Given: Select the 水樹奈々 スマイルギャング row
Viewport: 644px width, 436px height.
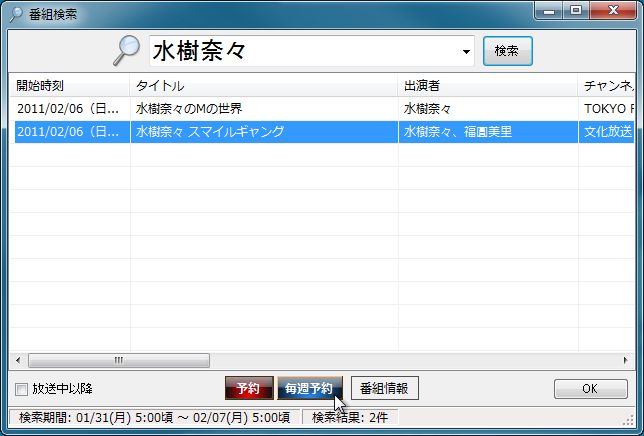Looking at the screenshot, I should [x=322, y=132].
